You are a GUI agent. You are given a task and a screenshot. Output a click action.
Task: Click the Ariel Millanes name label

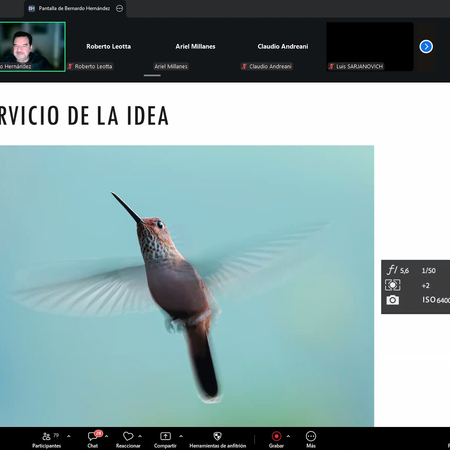171,66
